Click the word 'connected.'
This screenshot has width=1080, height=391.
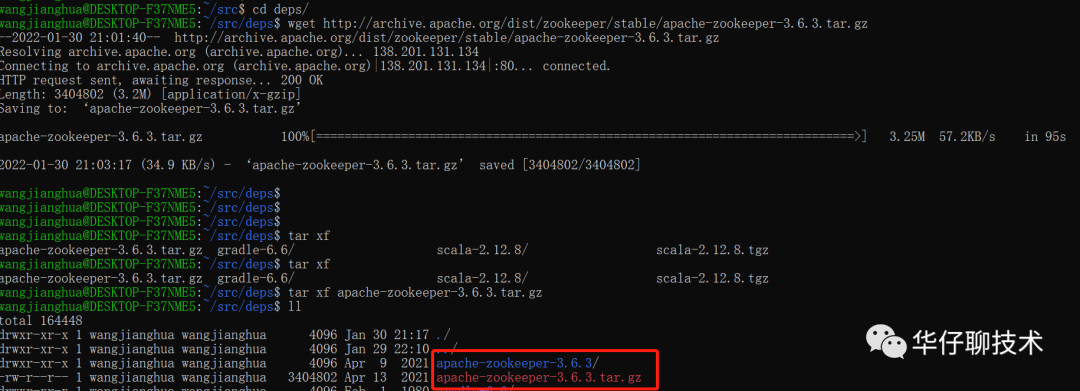[577, 66]
